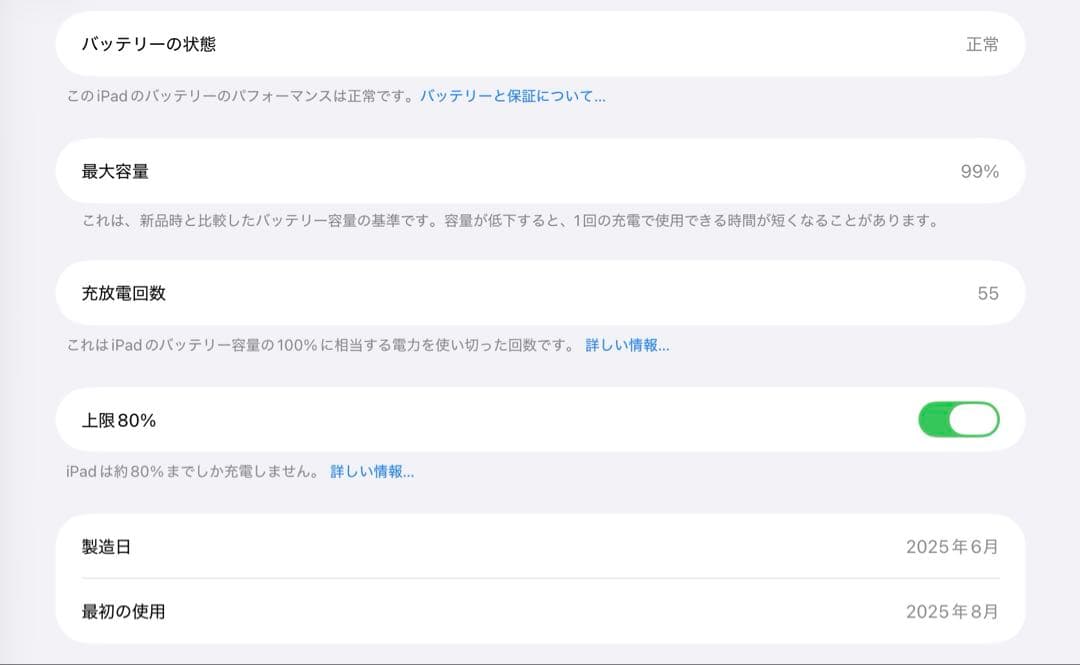This screenshot has height=665, width=1080.
Task: Click the 上限80% label text
Action: [x=119, y=420]
